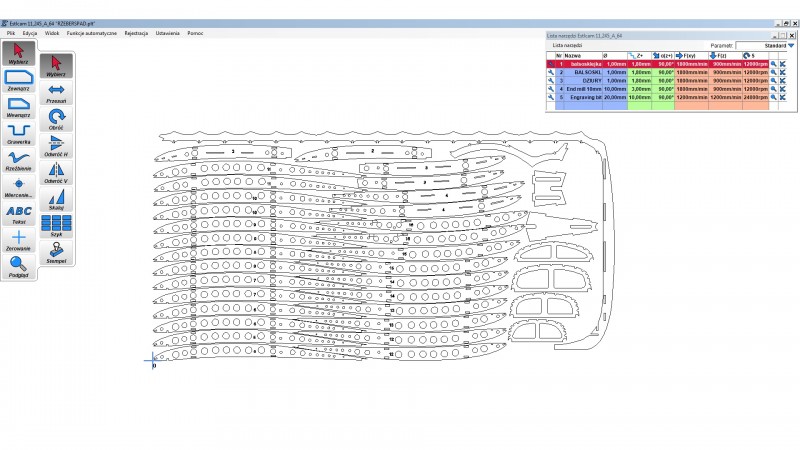Select the Skaluj scale tool
This screenshot has height=450, width=800.
56,199
